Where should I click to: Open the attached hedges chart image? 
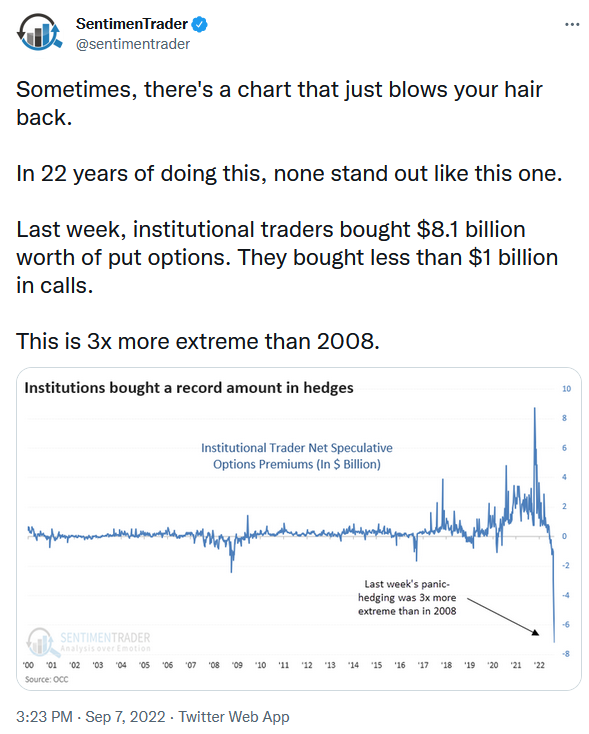(x=299, y=529)
